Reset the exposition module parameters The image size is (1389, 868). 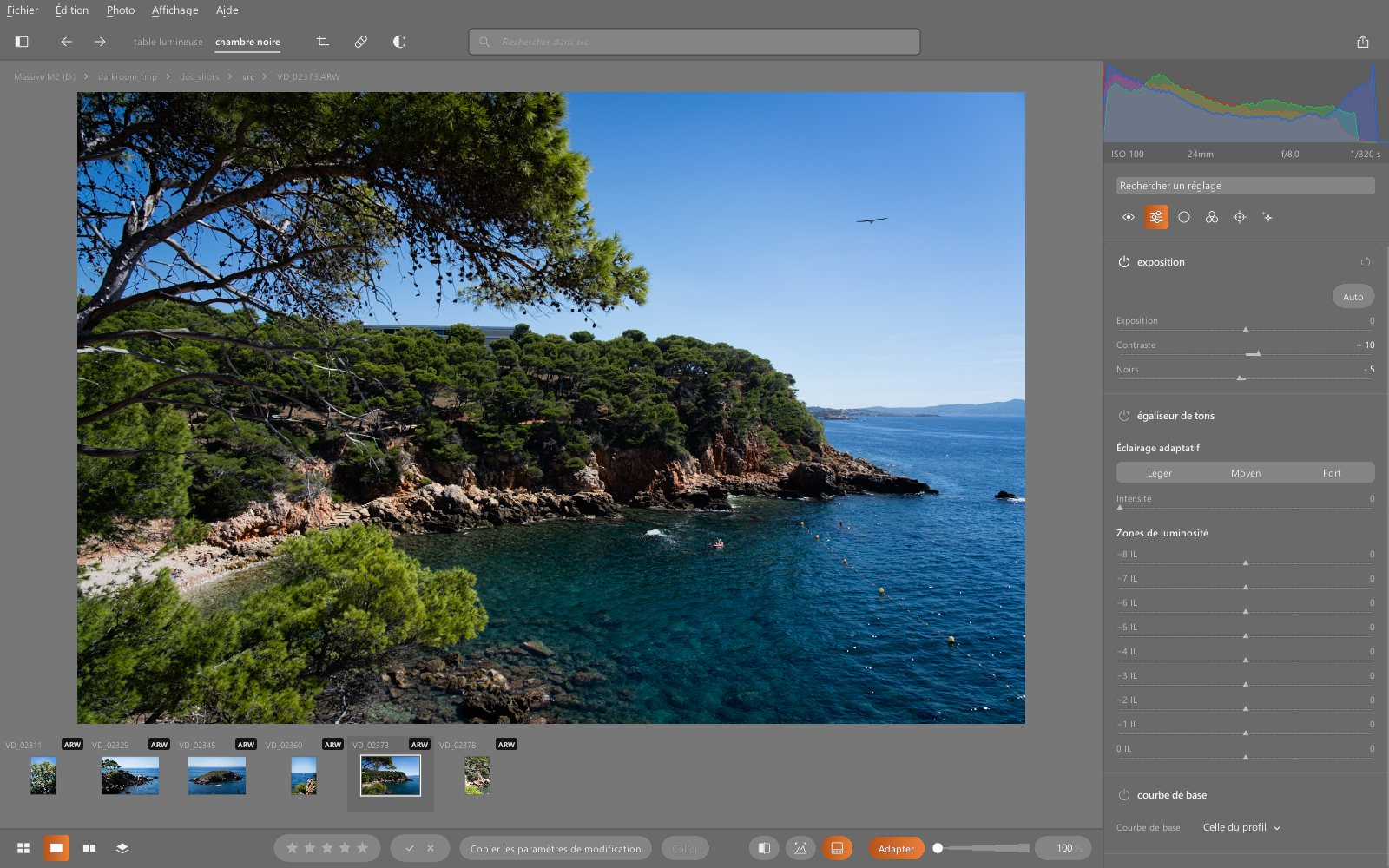(x=1366, y=262)
